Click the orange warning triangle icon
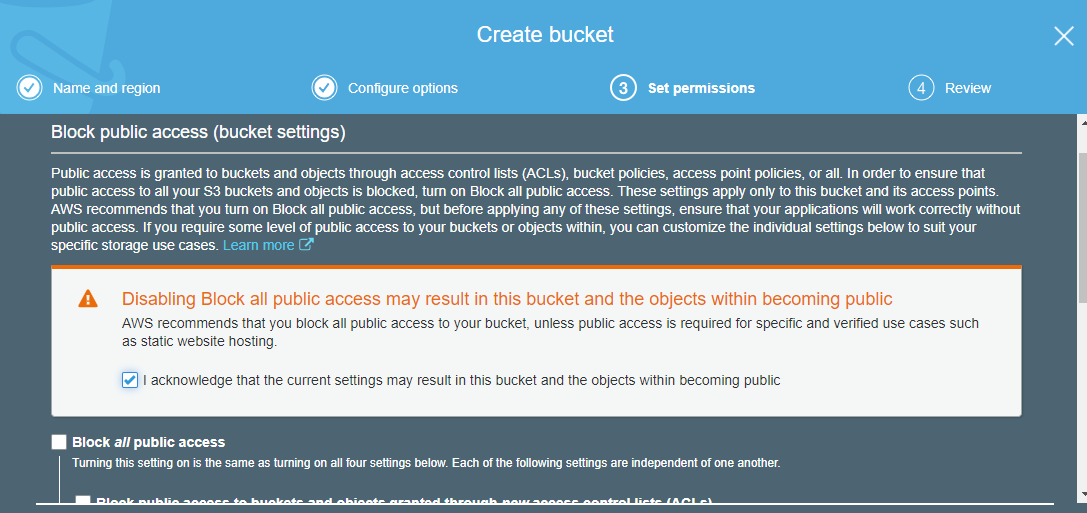Screen dimensions: 1087x513 [x=88, y=298]
